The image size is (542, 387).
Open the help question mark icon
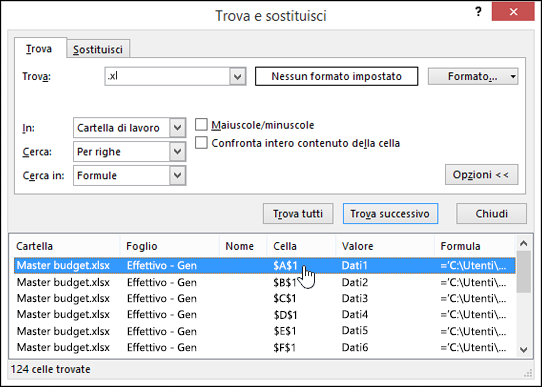click(478, 12)
